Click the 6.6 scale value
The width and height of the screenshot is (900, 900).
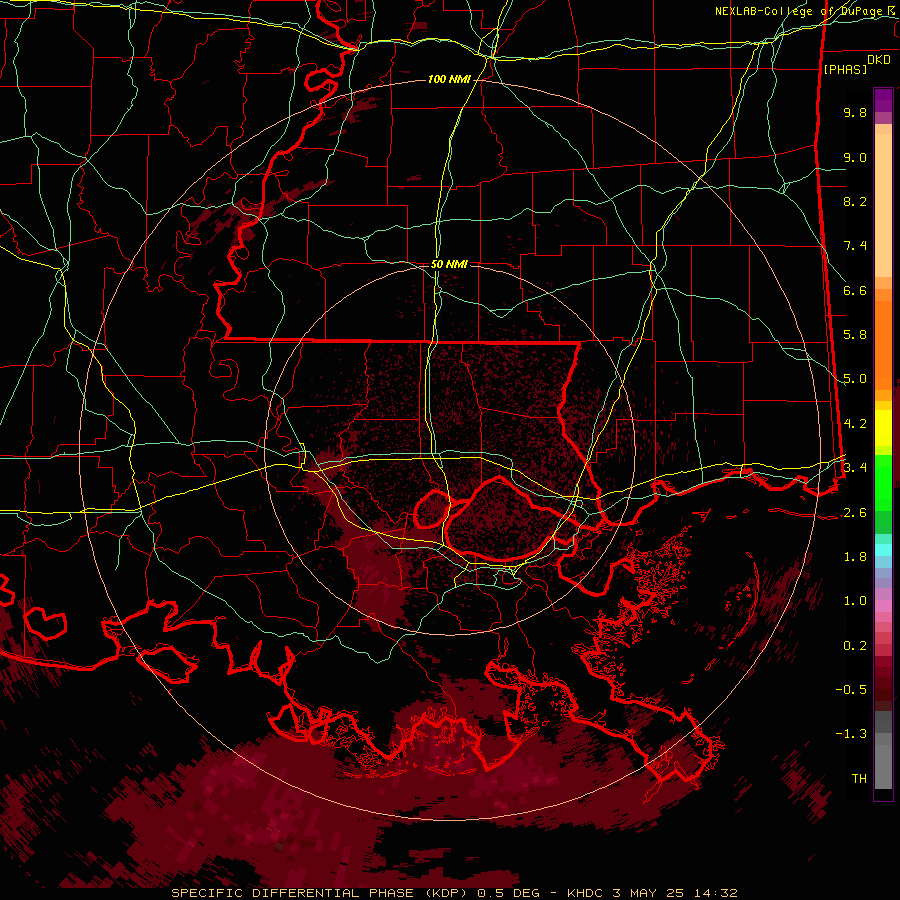855,290
